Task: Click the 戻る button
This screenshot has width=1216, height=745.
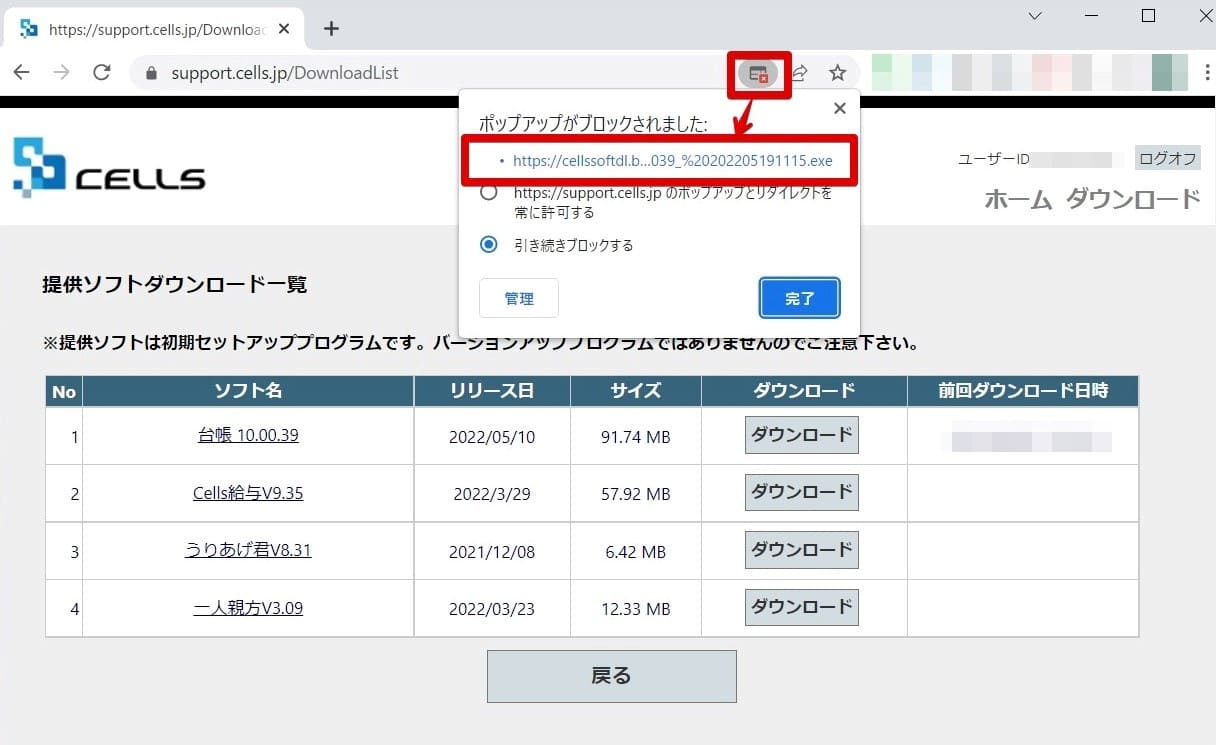Action: pos(612,676)
